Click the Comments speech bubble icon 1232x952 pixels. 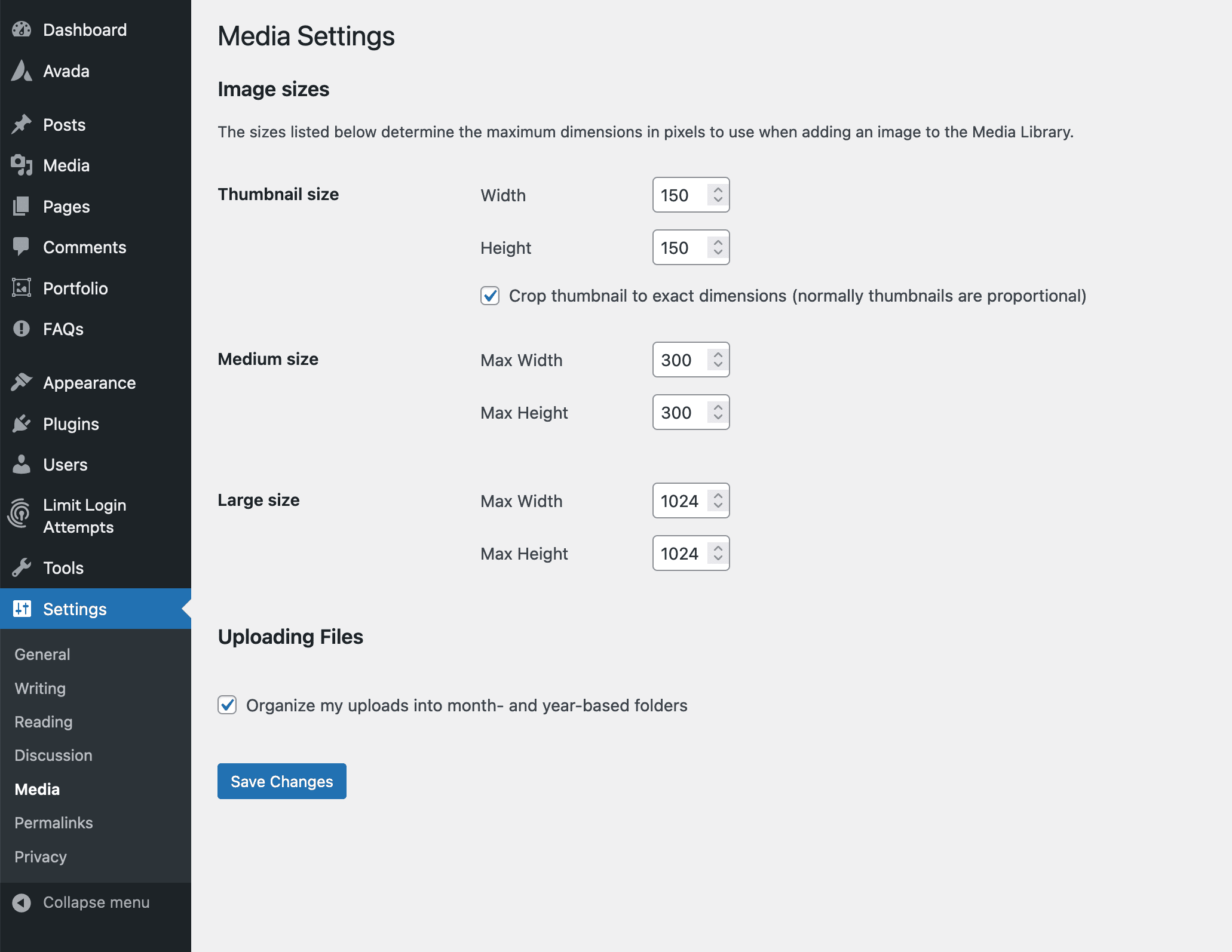click(x=22, y=247)
